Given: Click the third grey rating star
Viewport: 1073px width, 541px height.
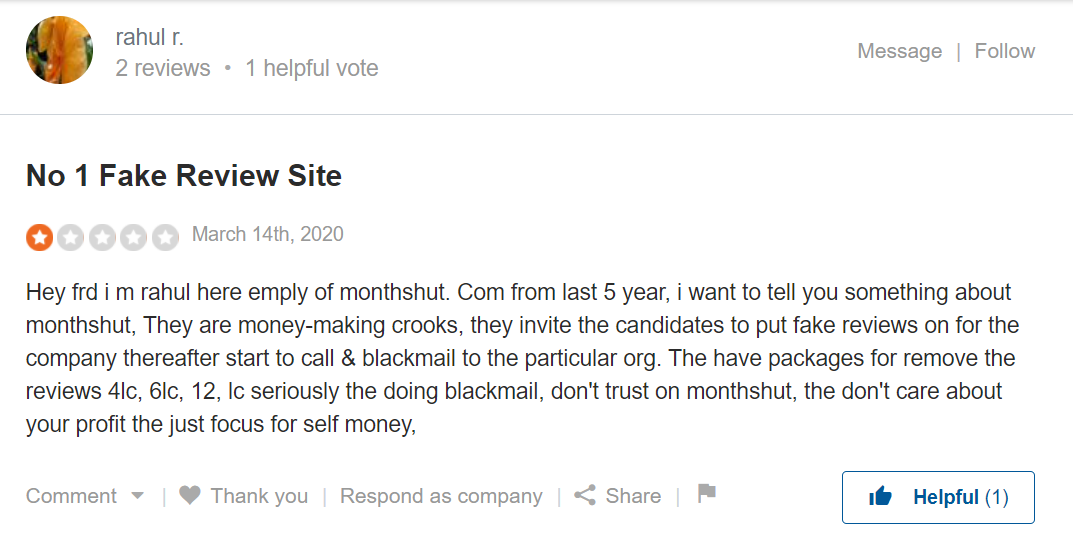Looking at the screenshot, I should point(102,237).
